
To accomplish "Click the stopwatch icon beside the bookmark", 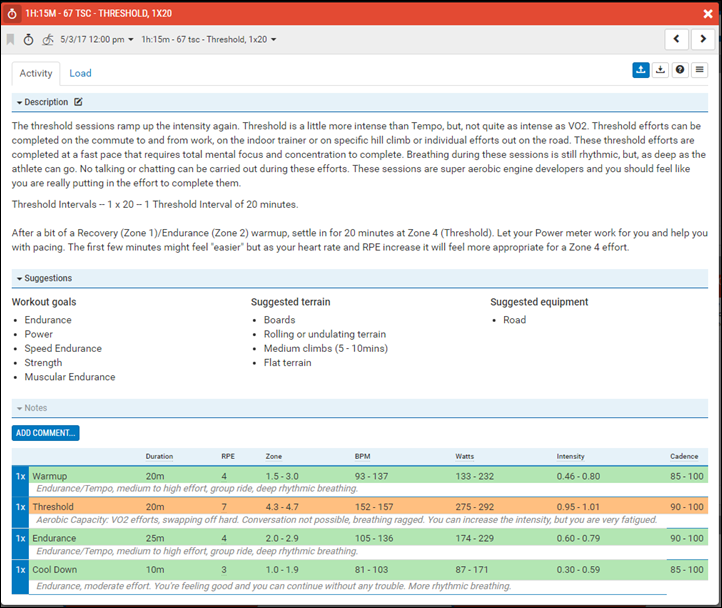I will click(x=29, y=40).
